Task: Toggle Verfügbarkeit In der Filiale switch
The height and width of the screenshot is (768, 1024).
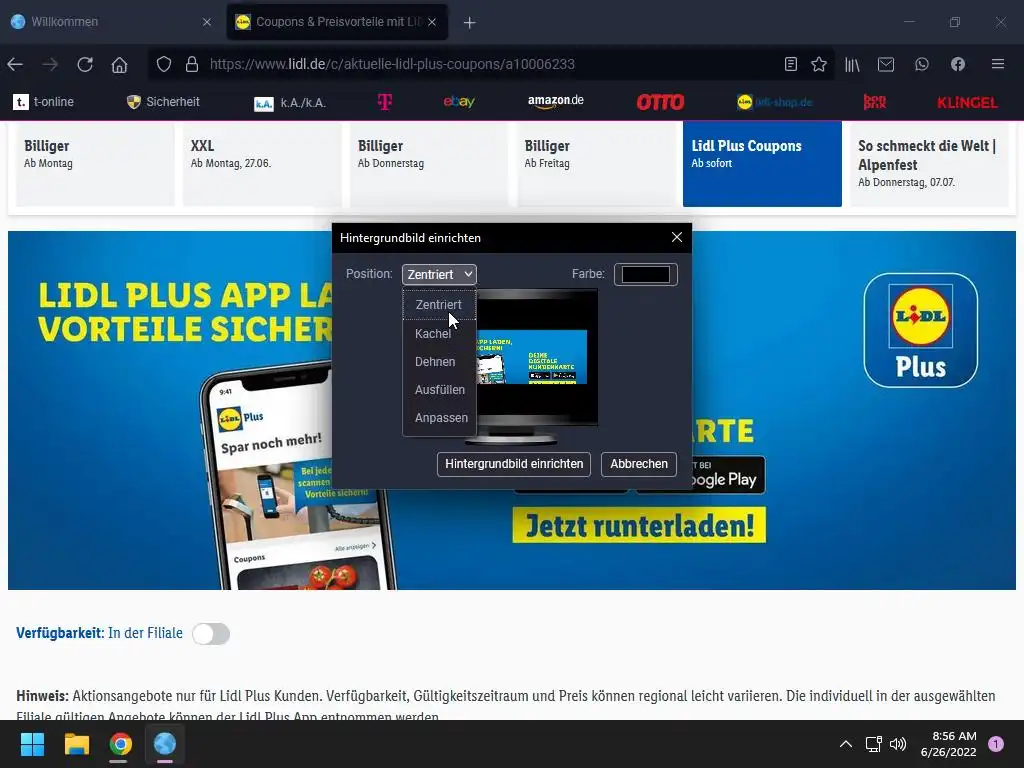Action: (x=211, y=633)
